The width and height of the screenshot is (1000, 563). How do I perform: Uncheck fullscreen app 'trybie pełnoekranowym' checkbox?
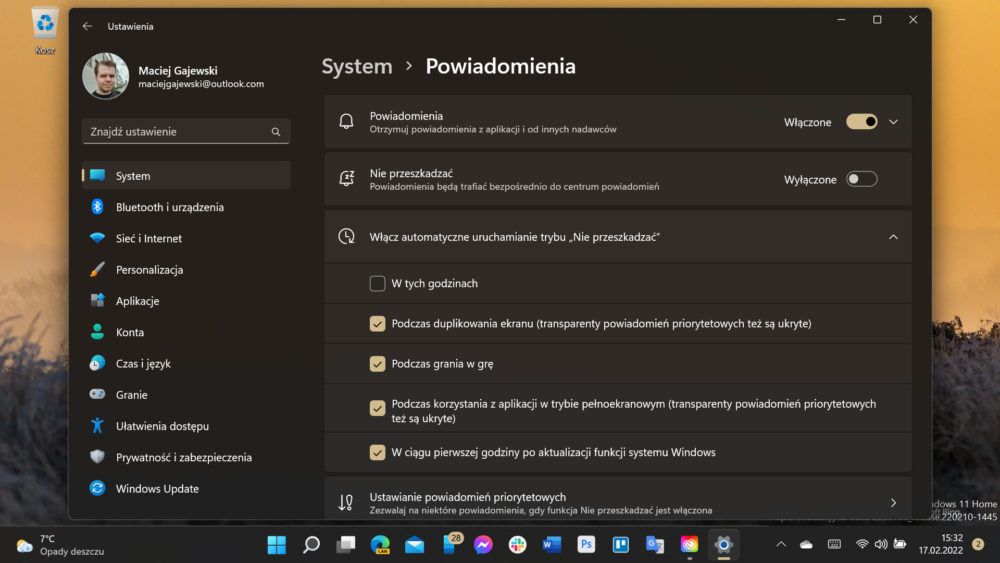[x=378, y=408]
